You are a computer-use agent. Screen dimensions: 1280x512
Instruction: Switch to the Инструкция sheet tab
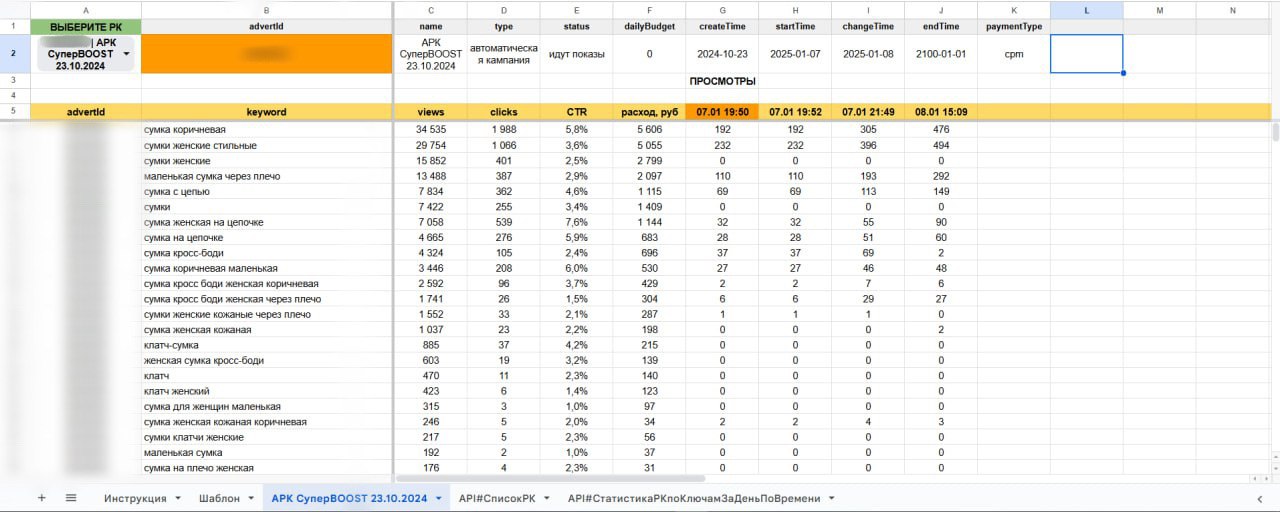coord(135,498)
